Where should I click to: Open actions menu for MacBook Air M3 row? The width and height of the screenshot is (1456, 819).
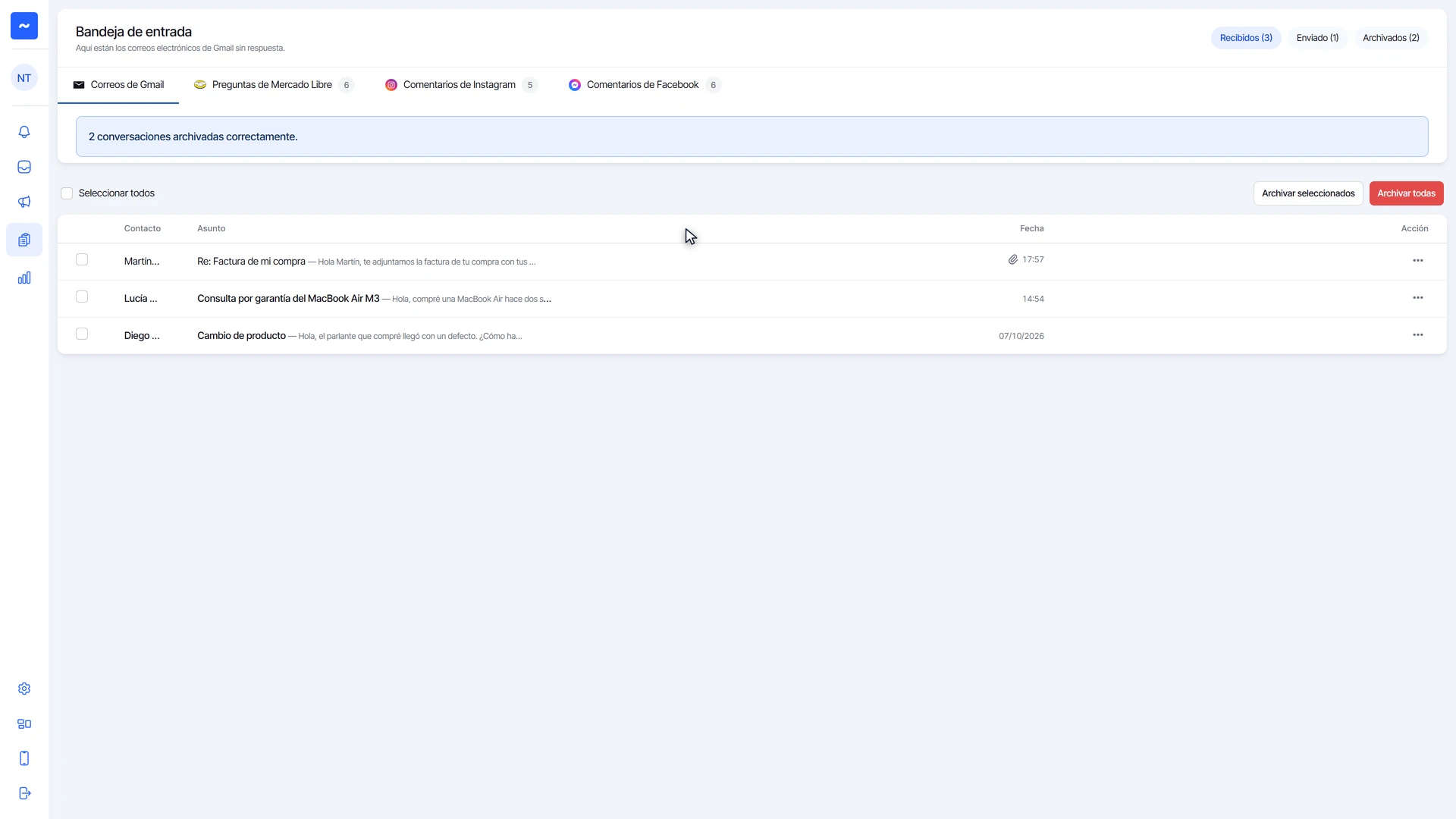tap(1417, 298)
